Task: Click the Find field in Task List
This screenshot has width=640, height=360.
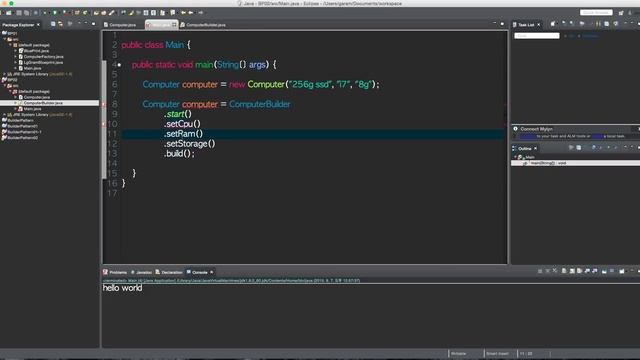Action: click(x=537, y=36)
